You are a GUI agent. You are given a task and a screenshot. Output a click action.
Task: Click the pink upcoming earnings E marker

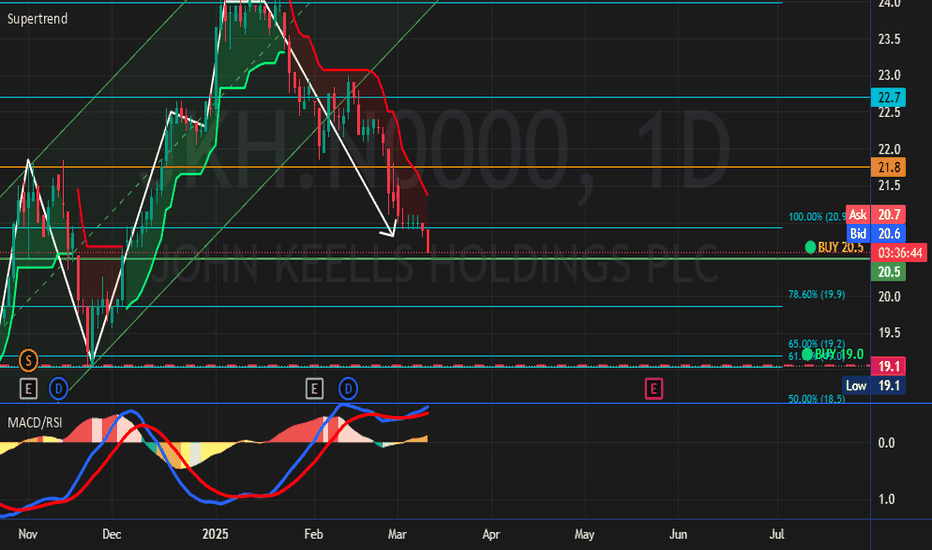click(654, 389)
